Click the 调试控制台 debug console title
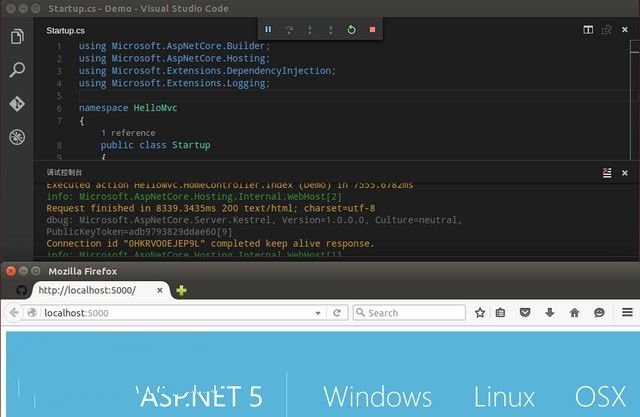The height and width of the screenshot is (417, 640). (64, 172)
